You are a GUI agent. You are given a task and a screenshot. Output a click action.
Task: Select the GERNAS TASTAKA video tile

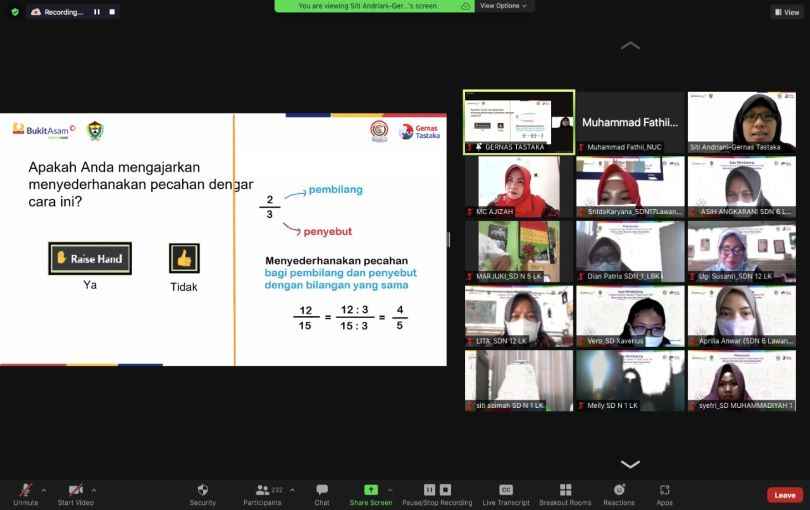click(519, 122)
